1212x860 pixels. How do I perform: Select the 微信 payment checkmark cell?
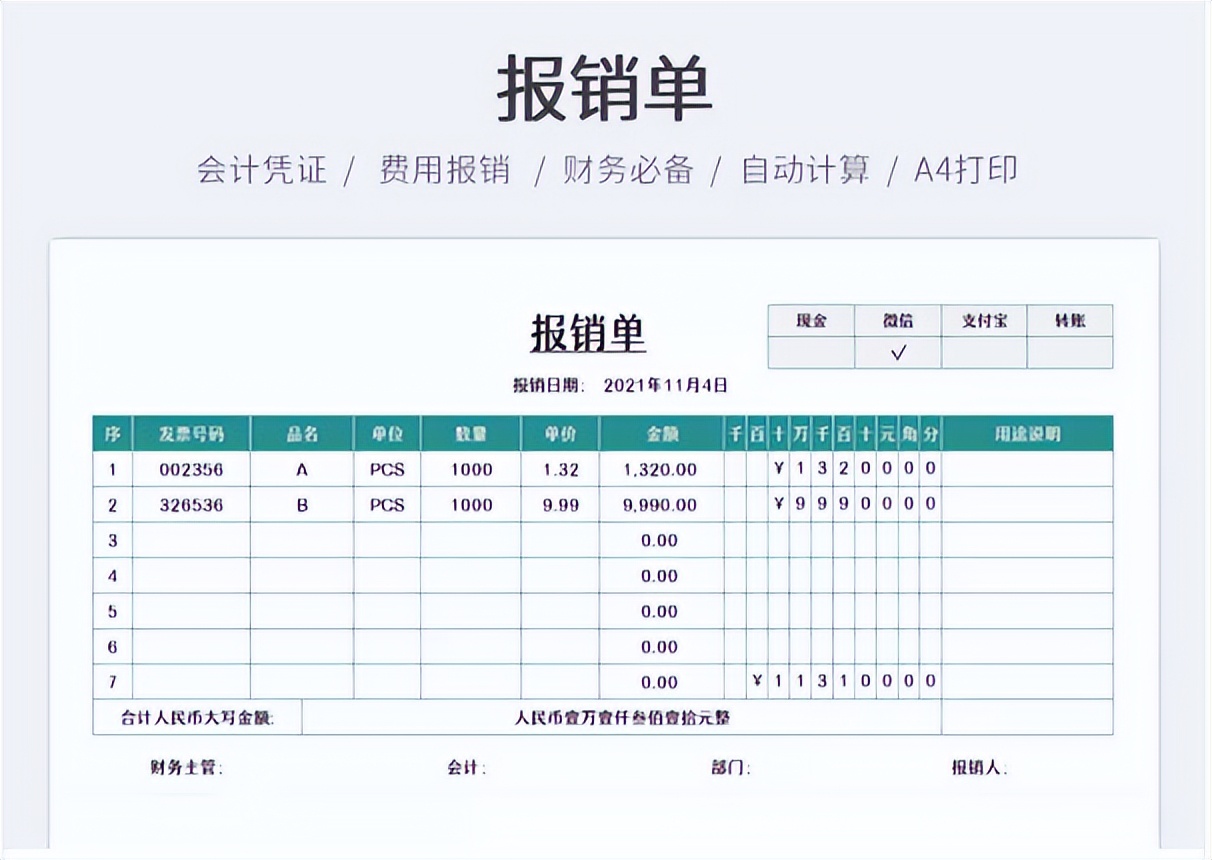(x=898, y=350)
